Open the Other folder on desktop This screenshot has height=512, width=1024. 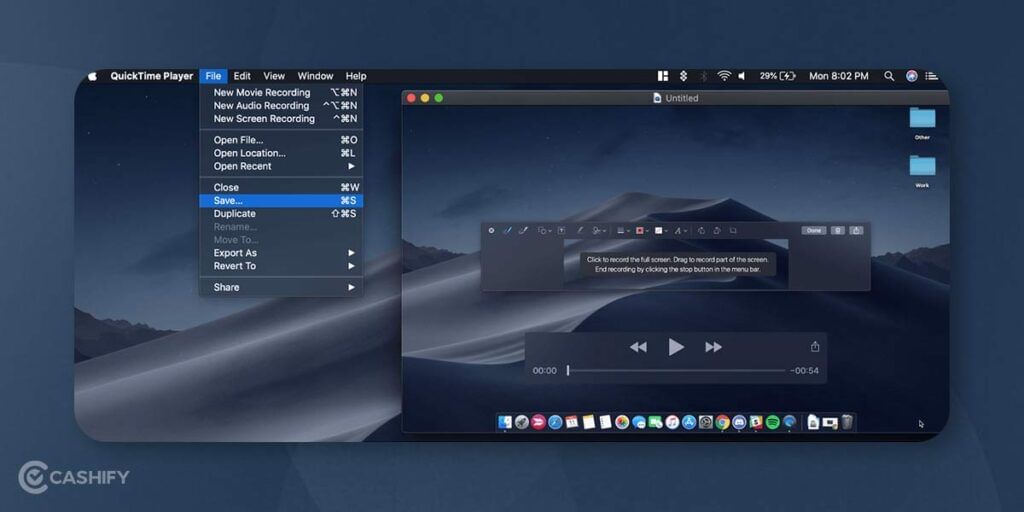[x=922, y=122]
